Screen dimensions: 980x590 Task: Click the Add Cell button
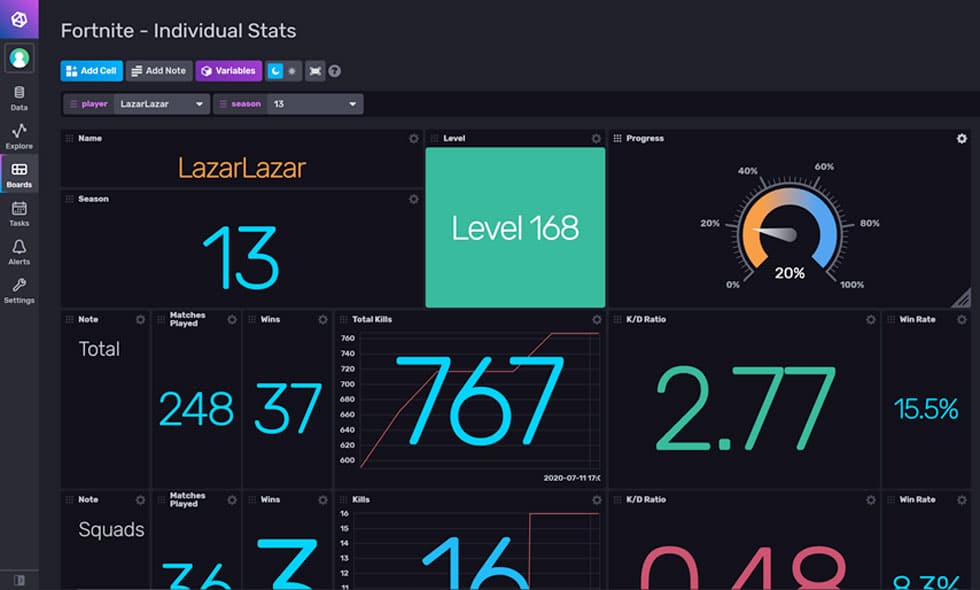coord(90,71)
